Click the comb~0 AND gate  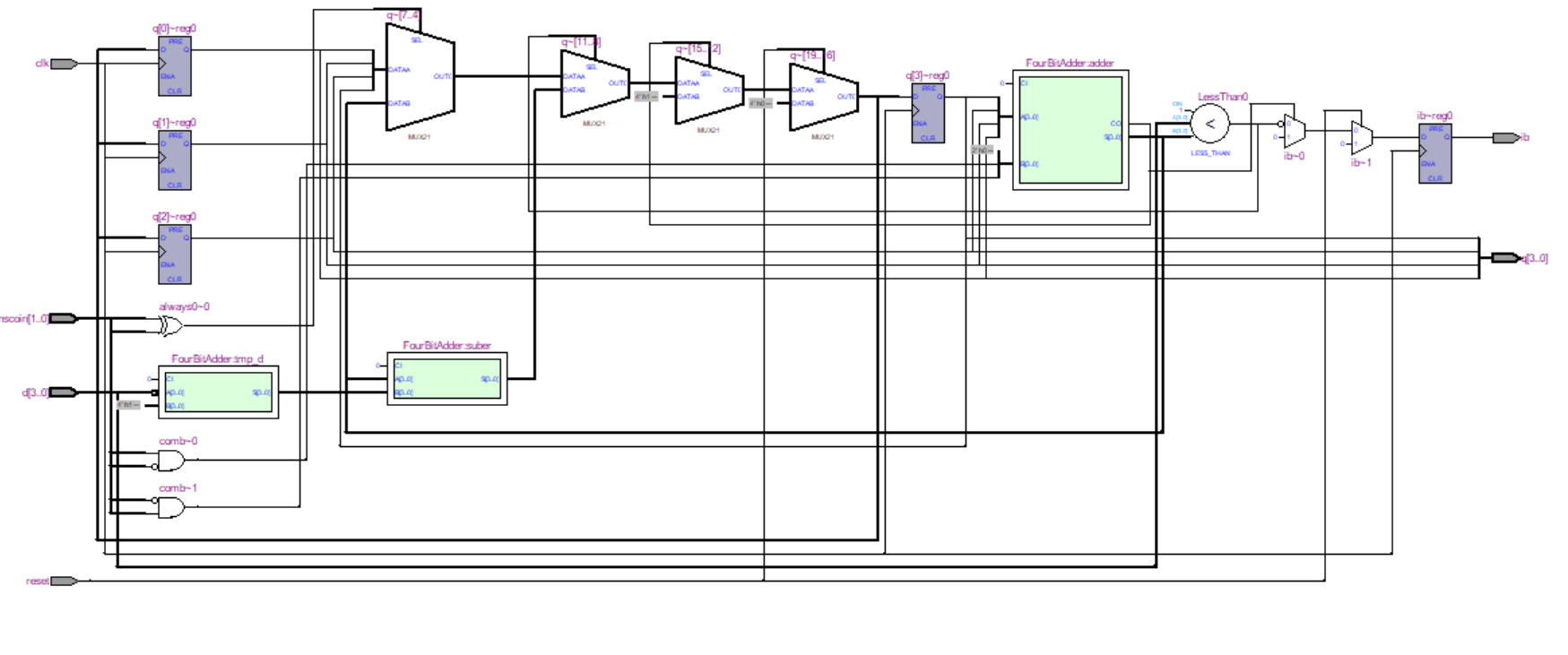click(171, 461)
